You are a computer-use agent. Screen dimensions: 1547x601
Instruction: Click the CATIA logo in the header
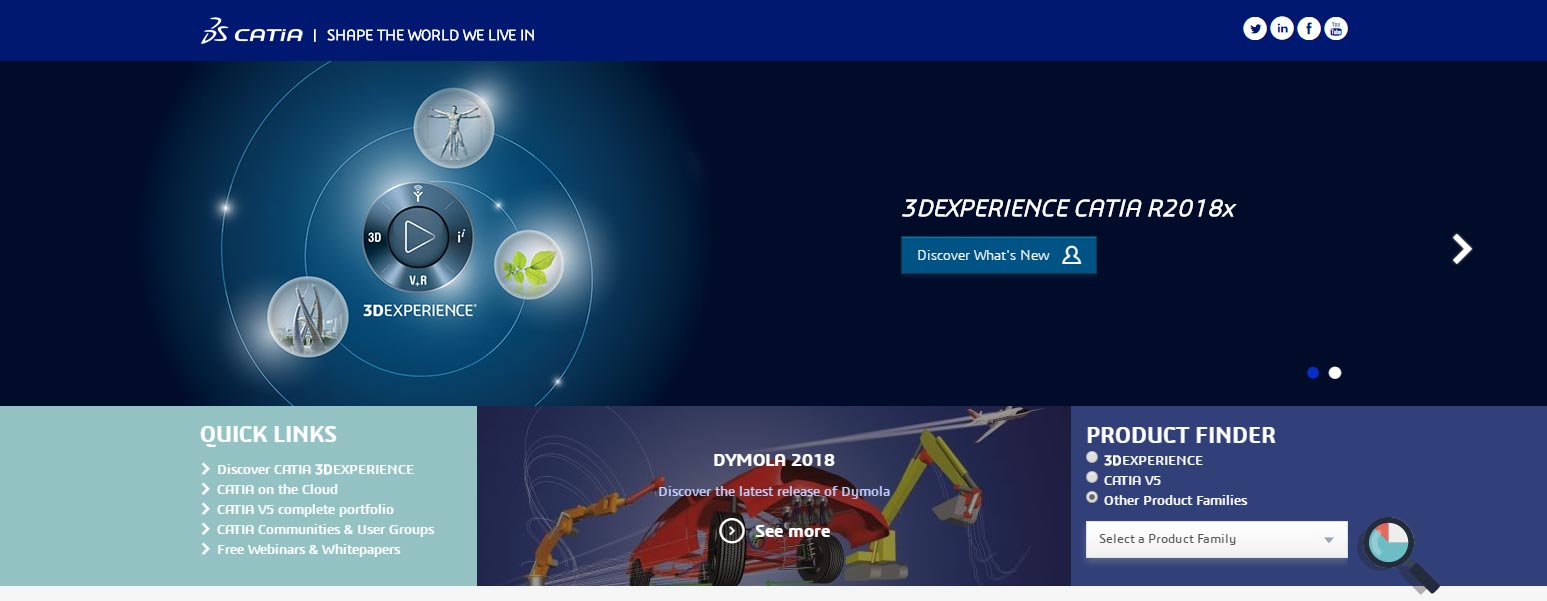pyautogui.click(x=251, y=32)
